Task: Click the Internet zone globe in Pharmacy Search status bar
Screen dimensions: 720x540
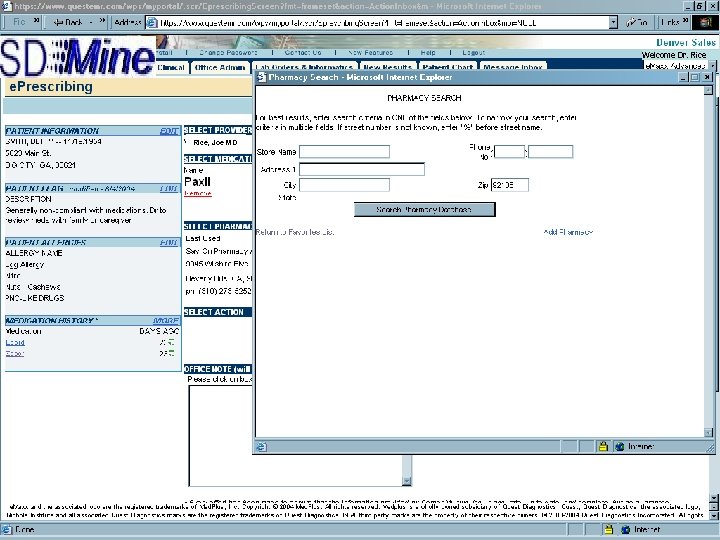Action: 619,446
